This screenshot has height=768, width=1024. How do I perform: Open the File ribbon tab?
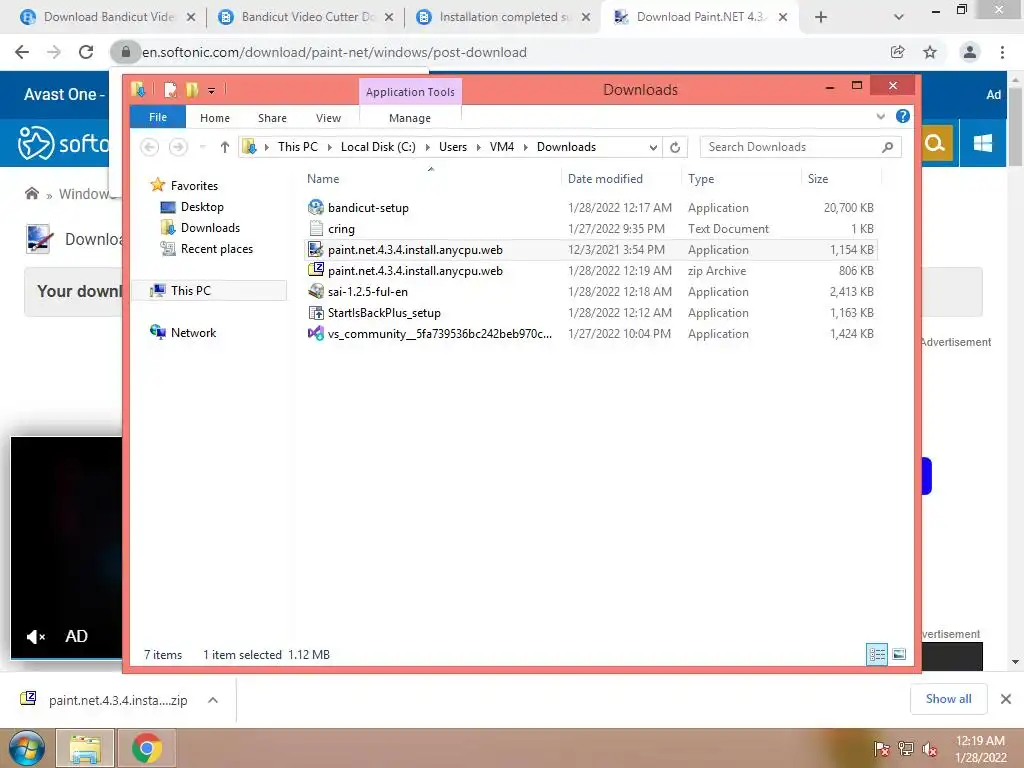(x=158, y=117)
